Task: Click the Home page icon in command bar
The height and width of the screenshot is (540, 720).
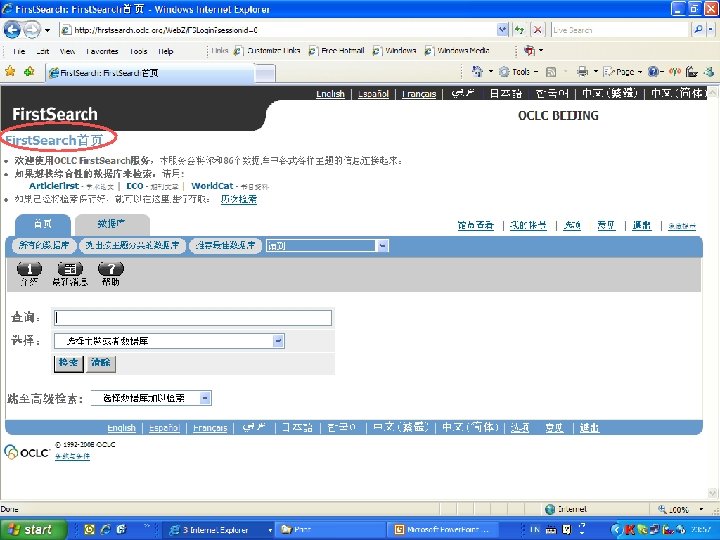Action: pos(478,72)
